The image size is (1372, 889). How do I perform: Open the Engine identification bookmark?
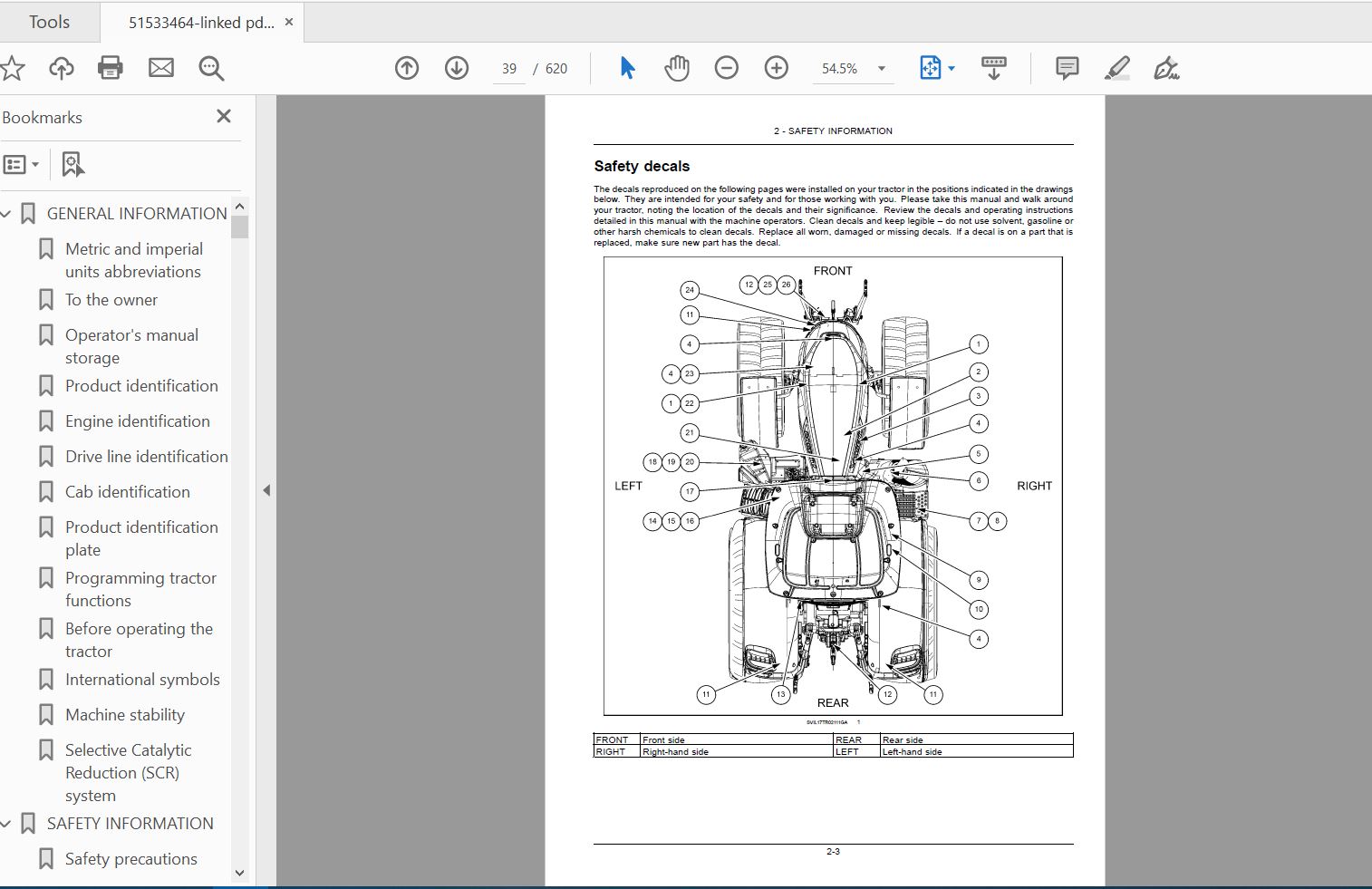click(x=138, y=421)
